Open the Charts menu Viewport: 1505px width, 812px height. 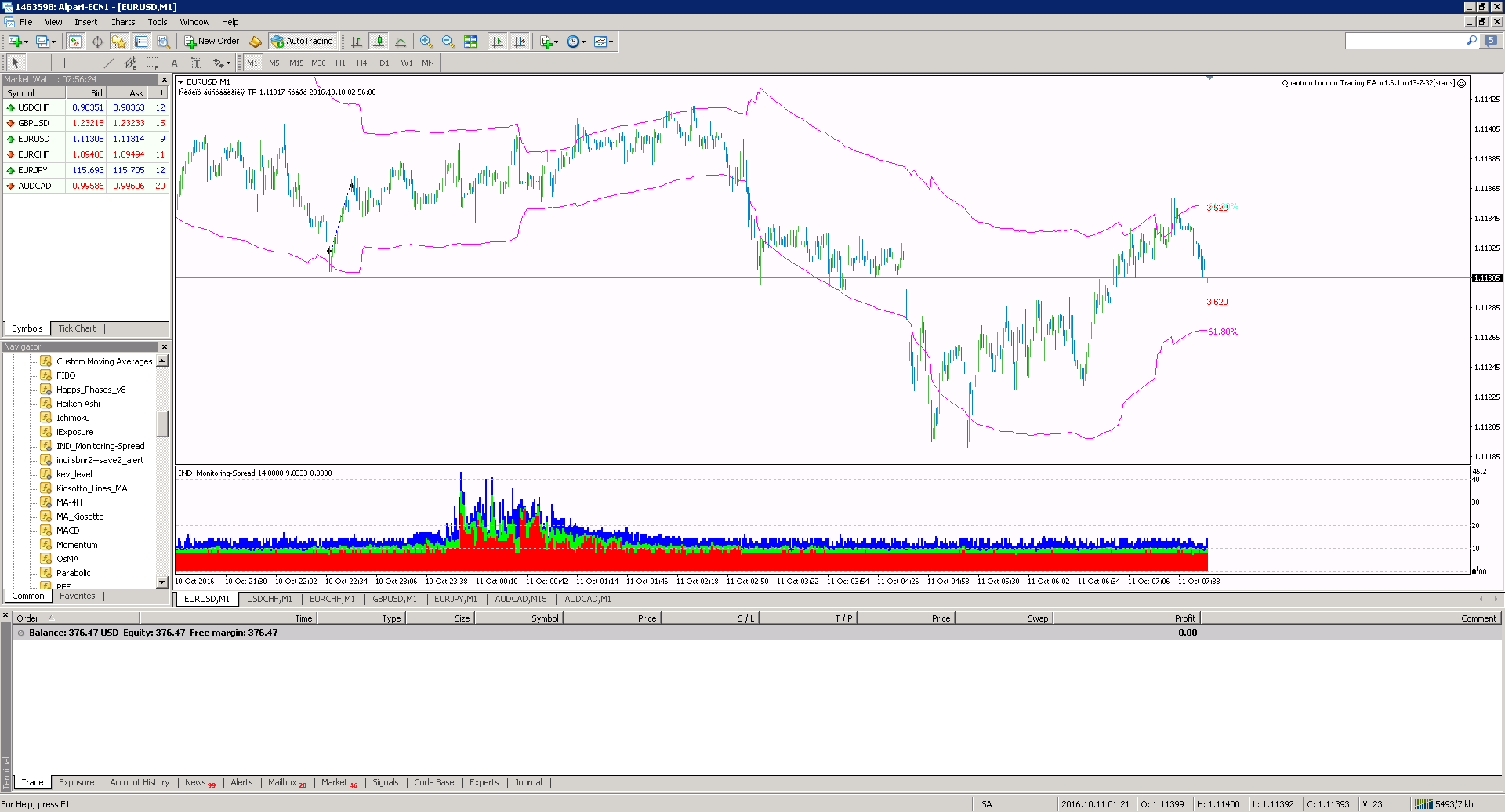[x=122, y=22]
